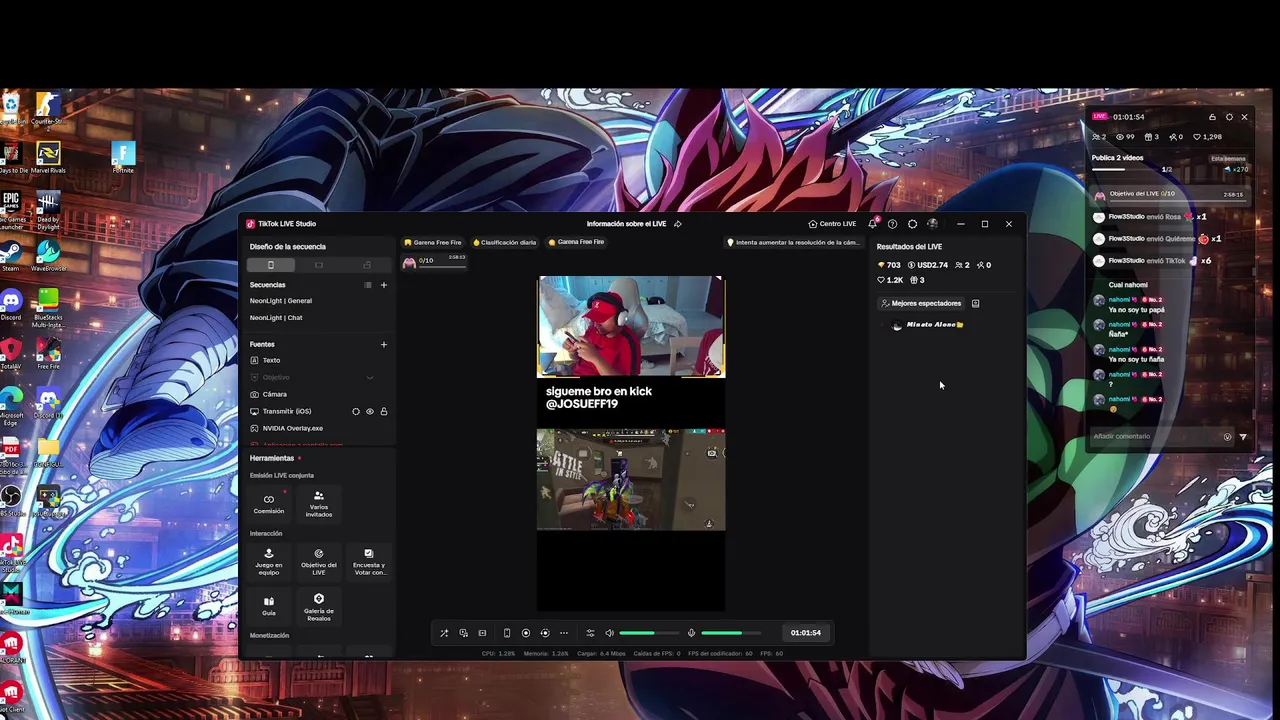Click the 01:01:54 live timer button
Image resolution: width=1280 pixels, height=720 pixels.
click(x=806, y=633)
